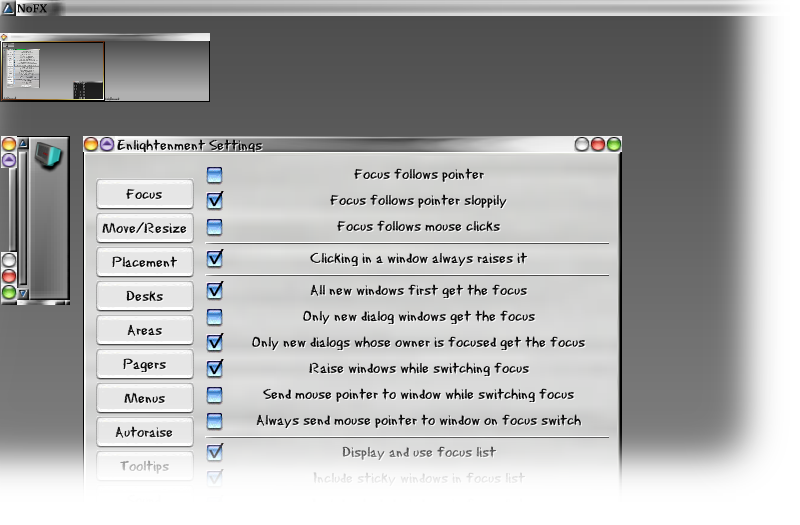Shade Enlightenment Settings with the purple arrow button
This screenshot has height=525, width=800.
[x=107, y=144]
